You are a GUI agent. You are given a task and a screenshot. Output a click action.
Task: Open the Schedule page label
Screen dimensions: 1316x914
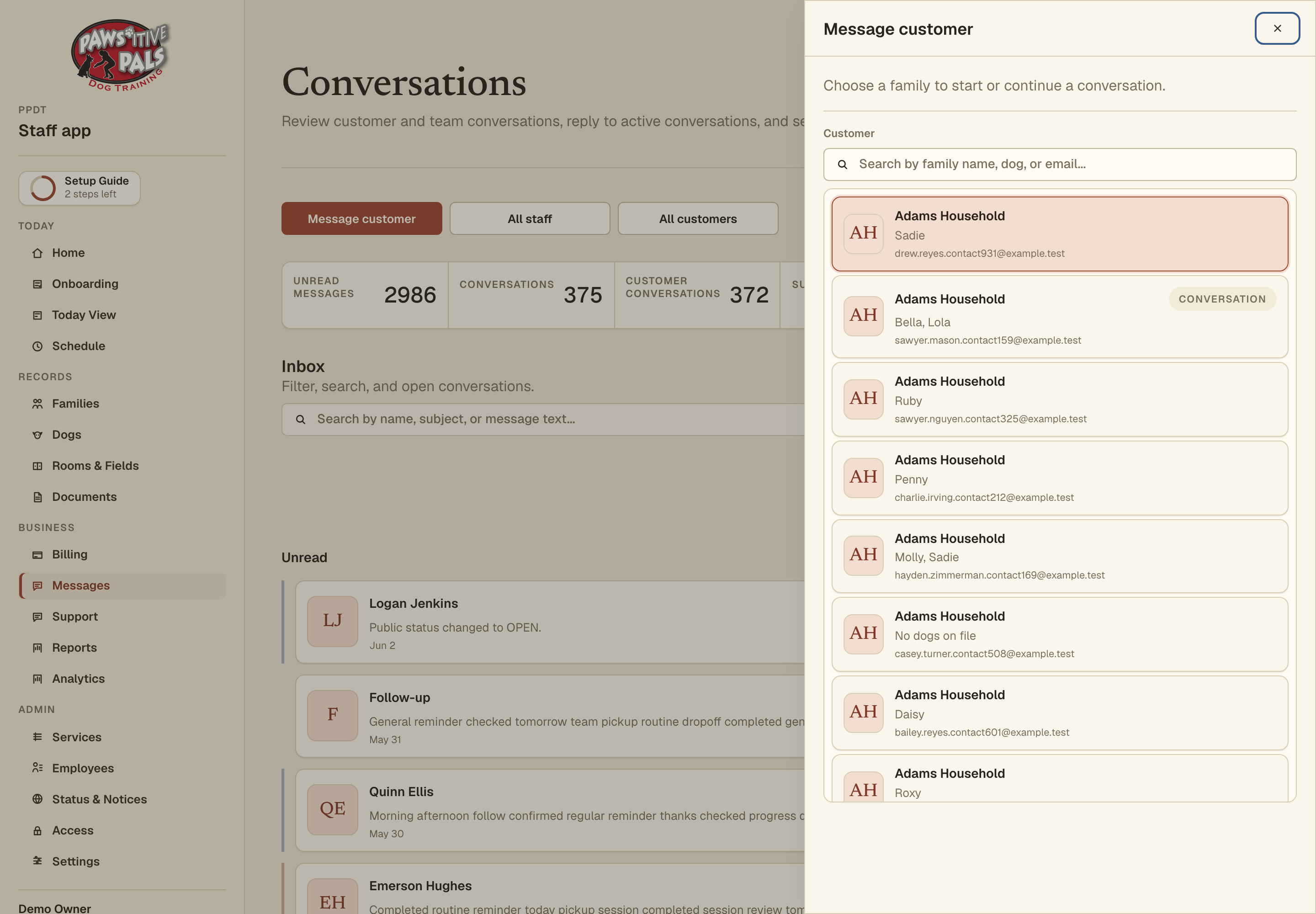pyautogui.click(x=79, y=346)
